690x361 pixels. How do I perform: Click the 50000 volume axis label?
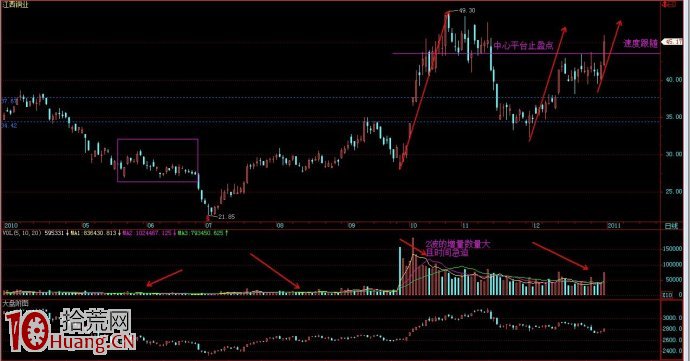pyautogui.click(x=674, y=280)
